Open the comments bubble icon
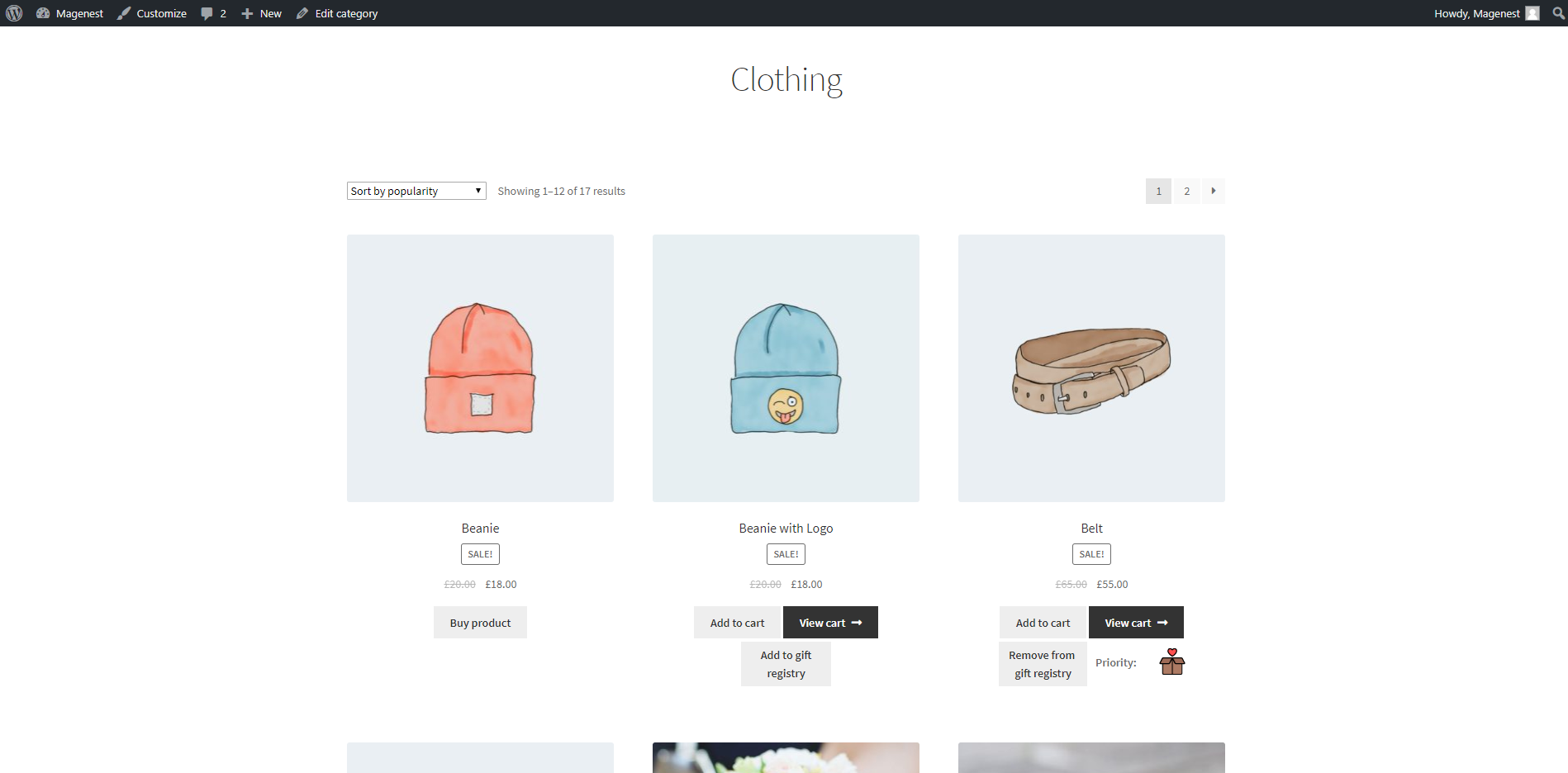This screenshot has height=773, width=1568. click(207, 13)
